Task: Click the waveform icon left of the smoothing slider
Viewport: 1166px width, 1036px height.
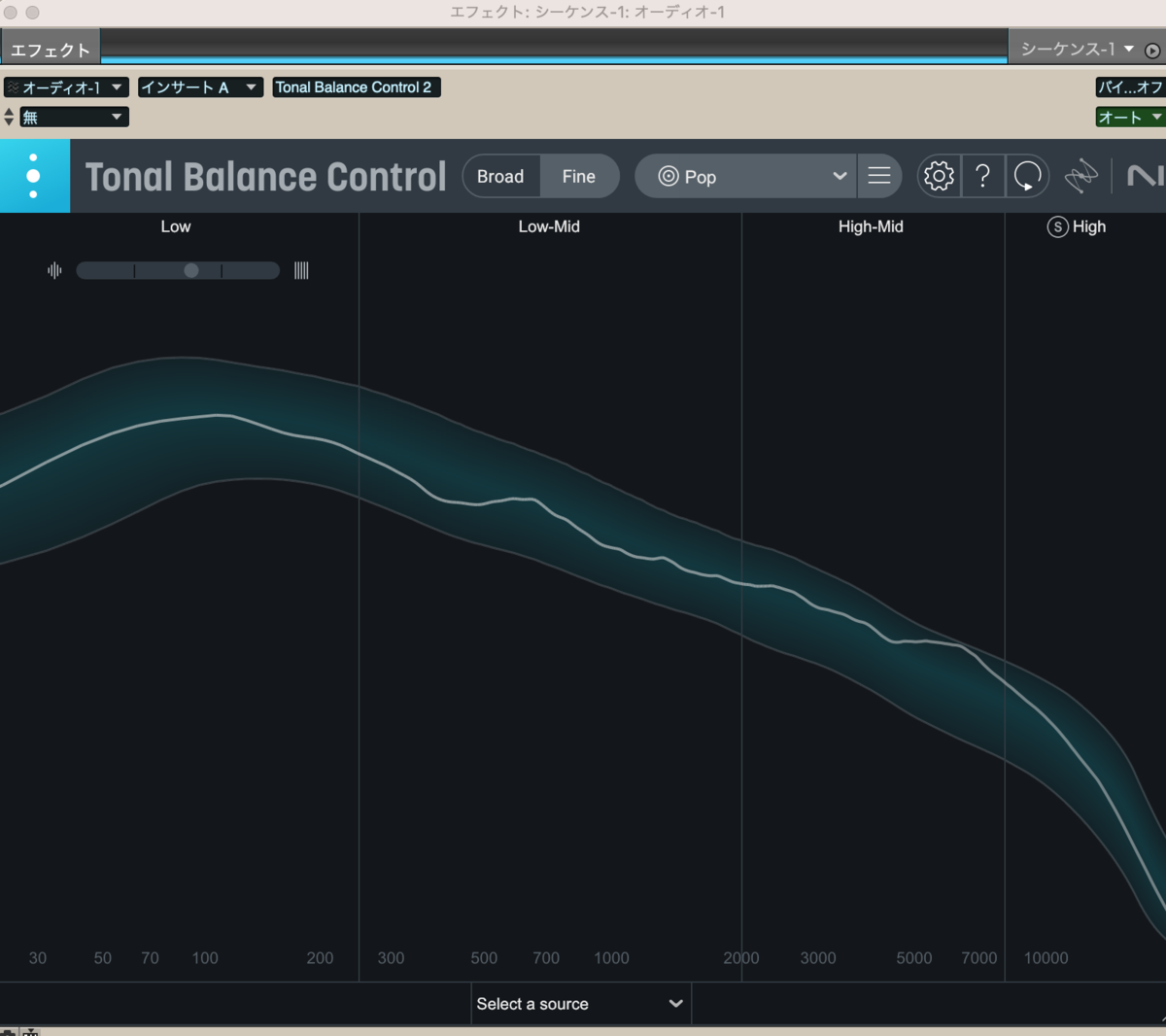Action: coord(53,270)
